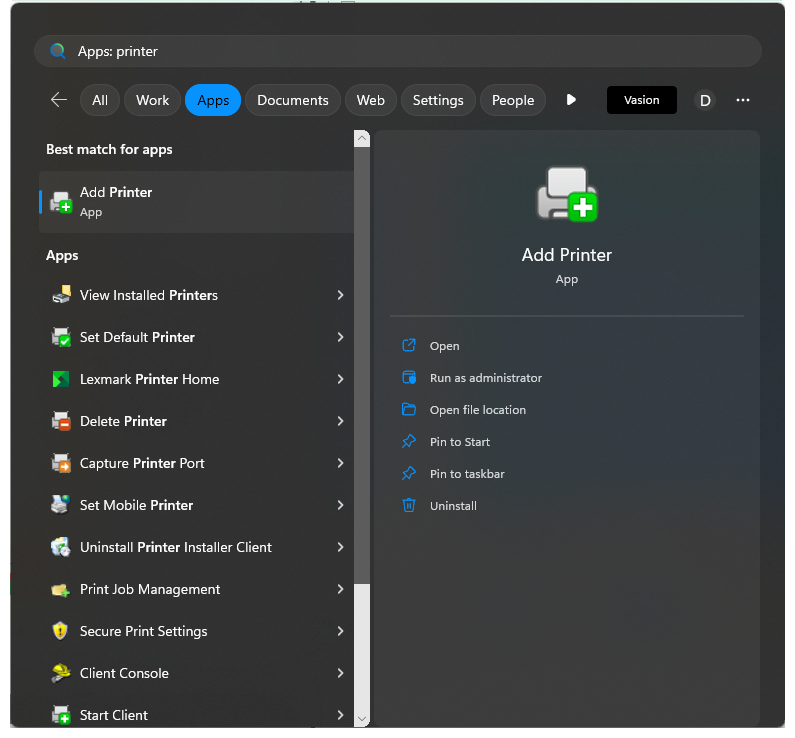Expand Lexmark Printer Home chevron

(340, 379)
